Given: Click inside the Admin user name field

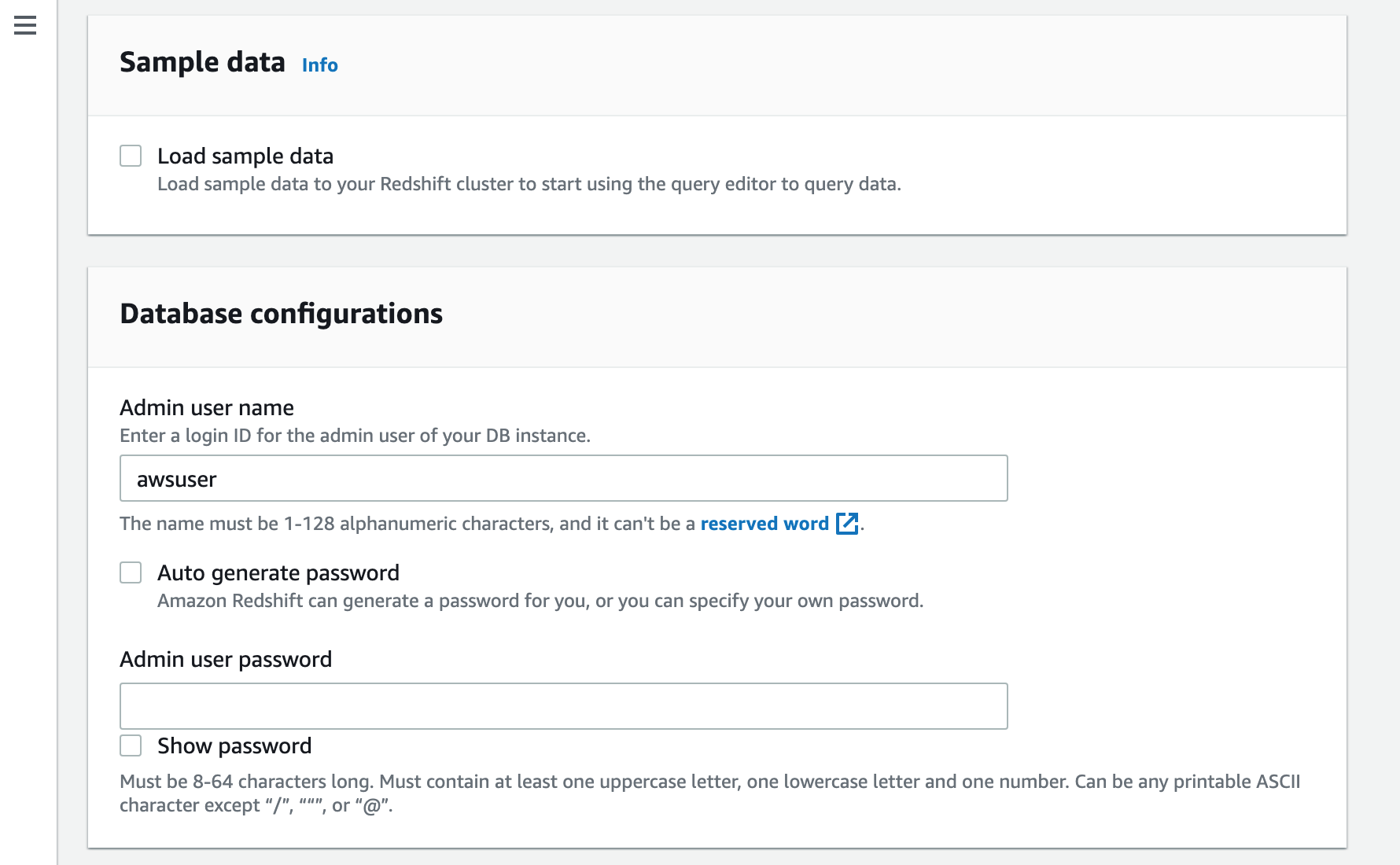Looking at the screenshot, I should (563, 477).
